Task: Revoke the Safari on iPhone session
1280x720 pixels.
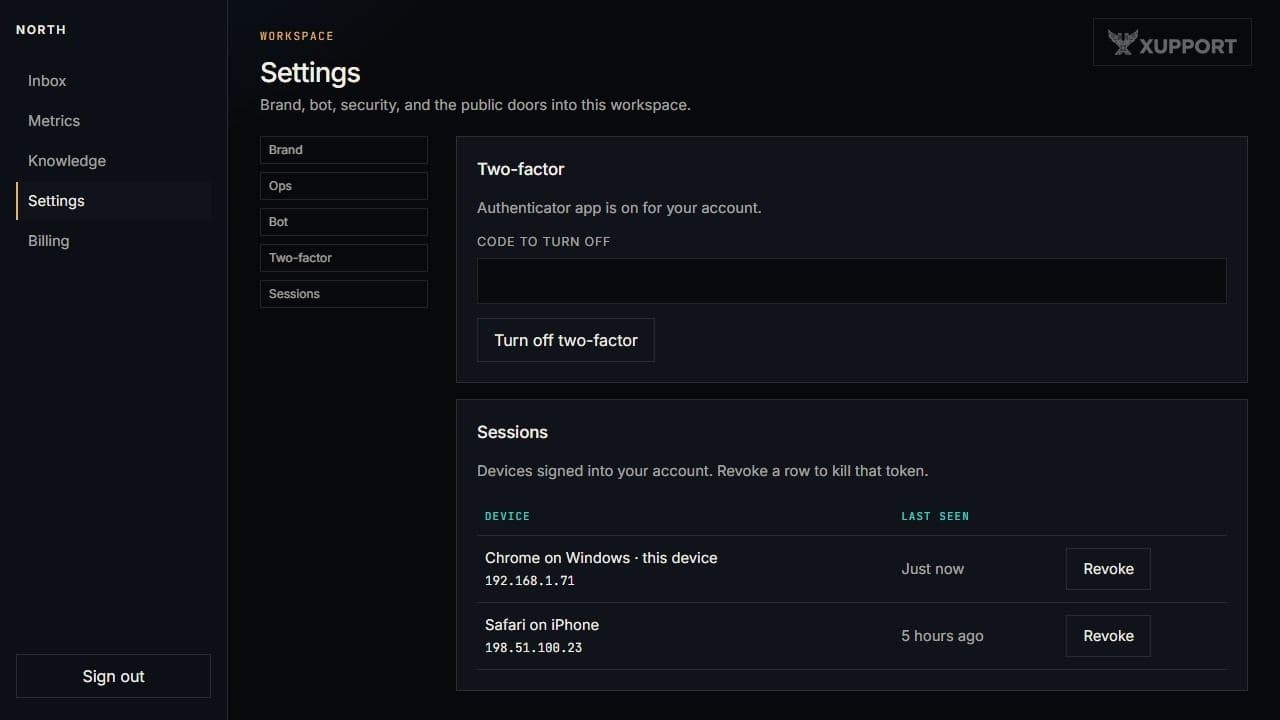Action: pos(1108,636)
